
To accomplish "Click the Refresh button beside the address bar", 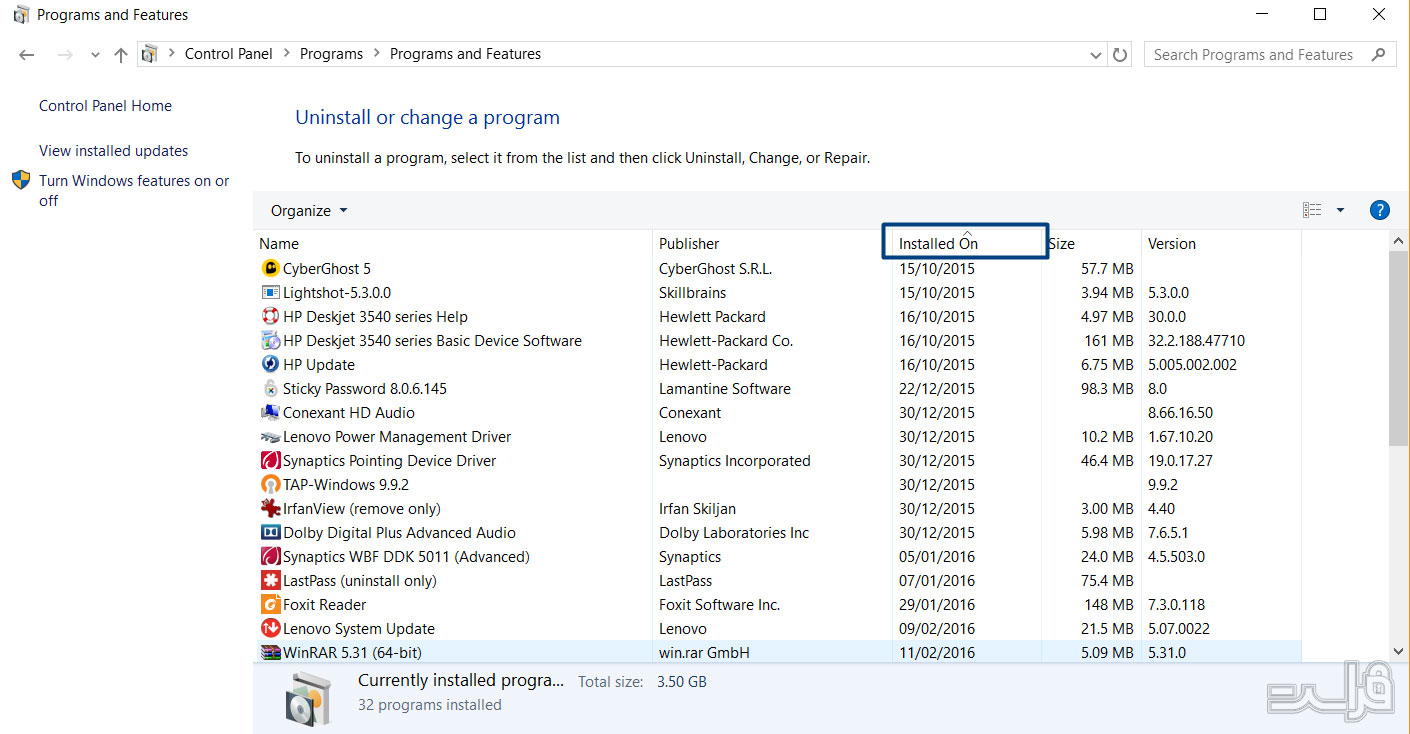I will 1120,55.
